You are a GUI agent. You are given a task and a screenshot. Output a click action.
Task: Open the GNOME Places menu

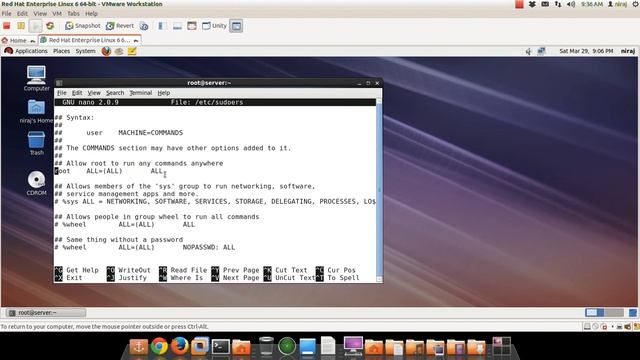click(61, 51)
